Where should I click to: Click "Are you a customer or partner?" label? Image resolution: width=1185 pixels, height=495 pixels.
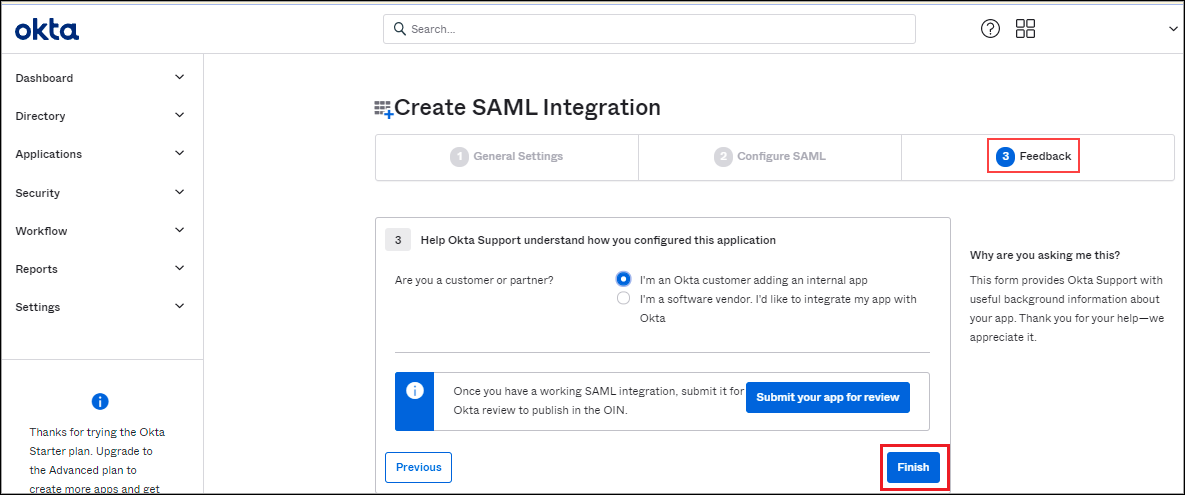tap(474, 280)
